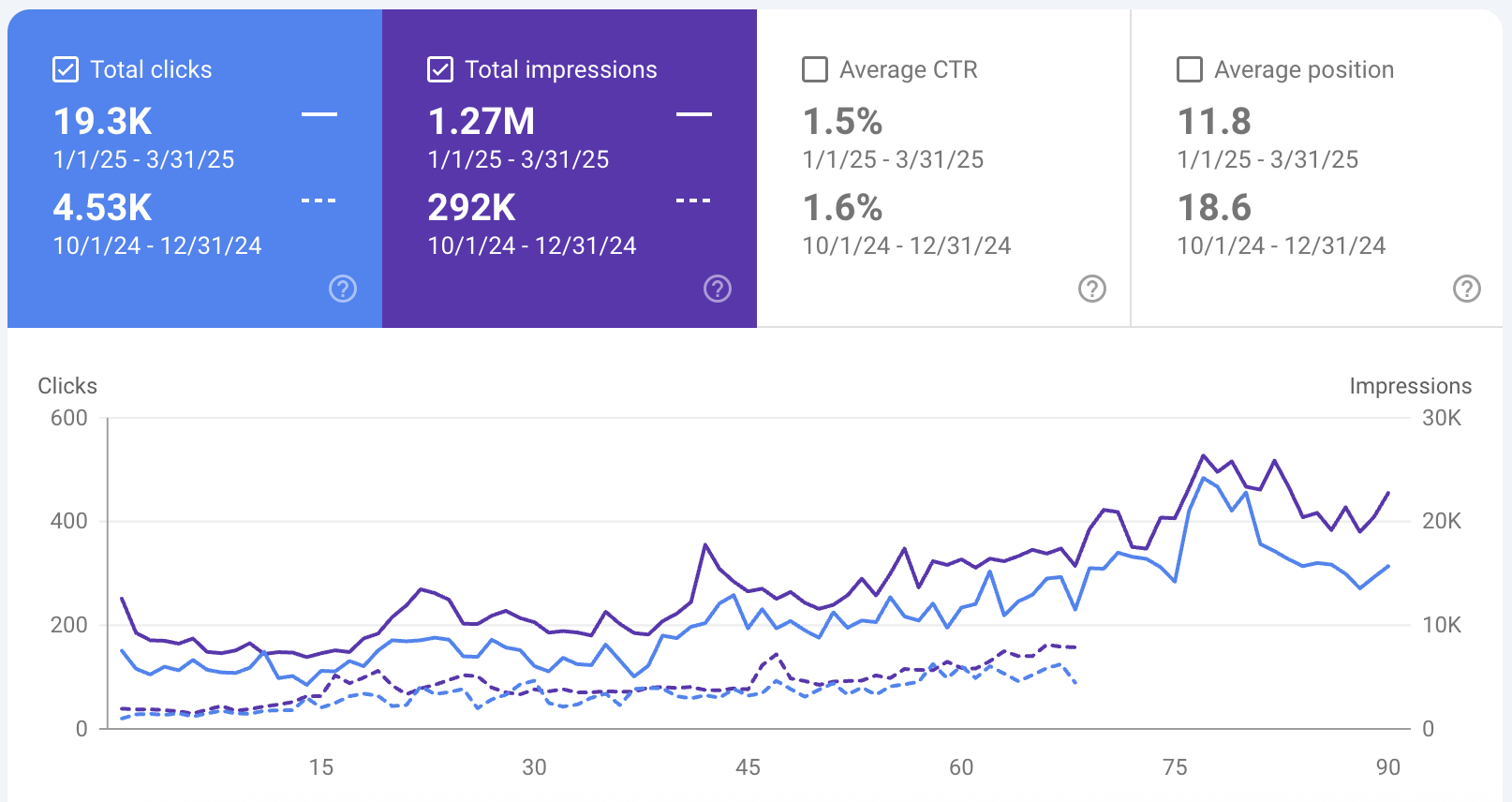1512x802 pixels.
Task: Uncheck the Total impressions checkbox
Action: pyautogui.click(x=440, y=69)
